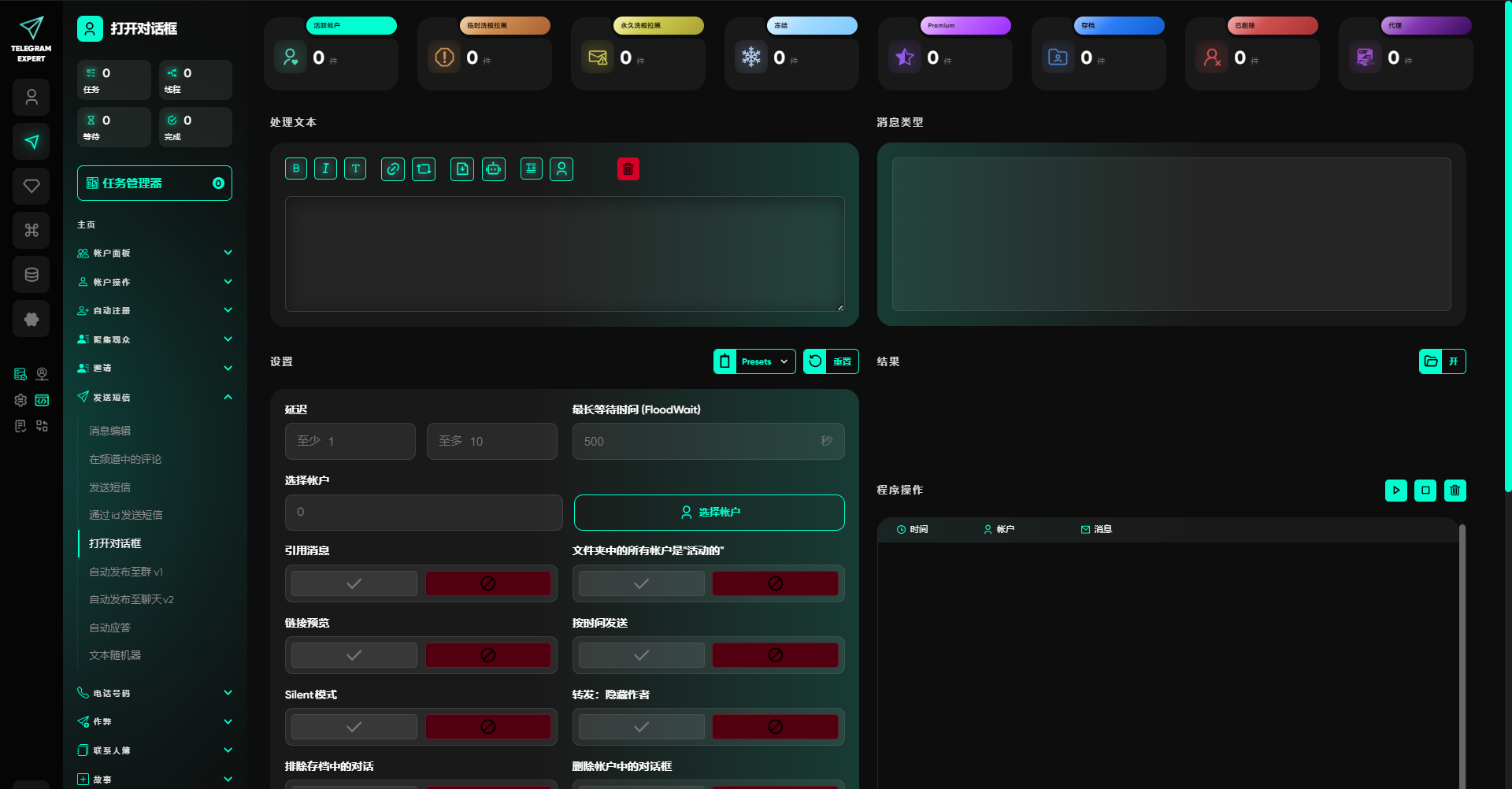Start the program with the play icon
This screenshot has height=789, width=1512.
[x=1396, y=491]
